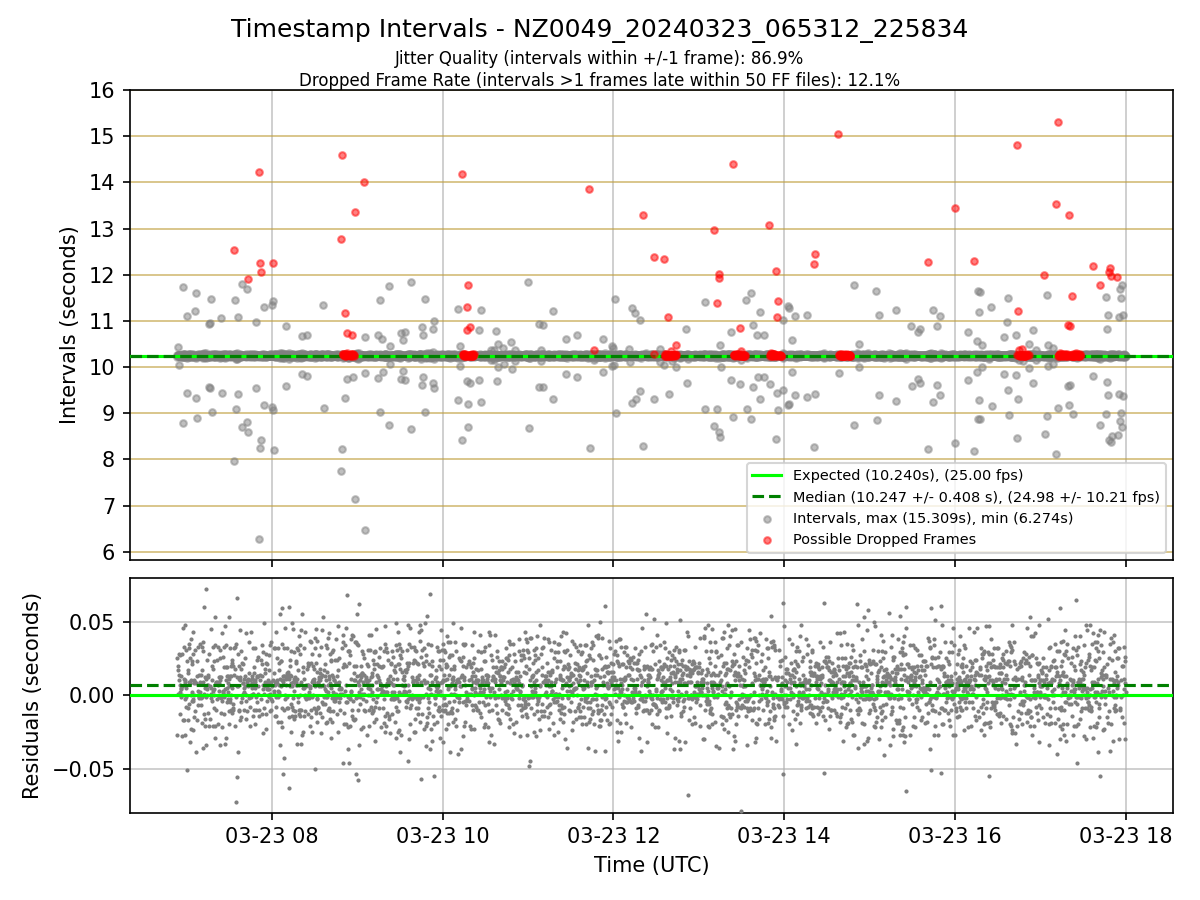Click the 'Residuals (seconds)' y-axis label
Viewport: 1200px width, 900px height.
pyautogui.click(x=32, y=696)
